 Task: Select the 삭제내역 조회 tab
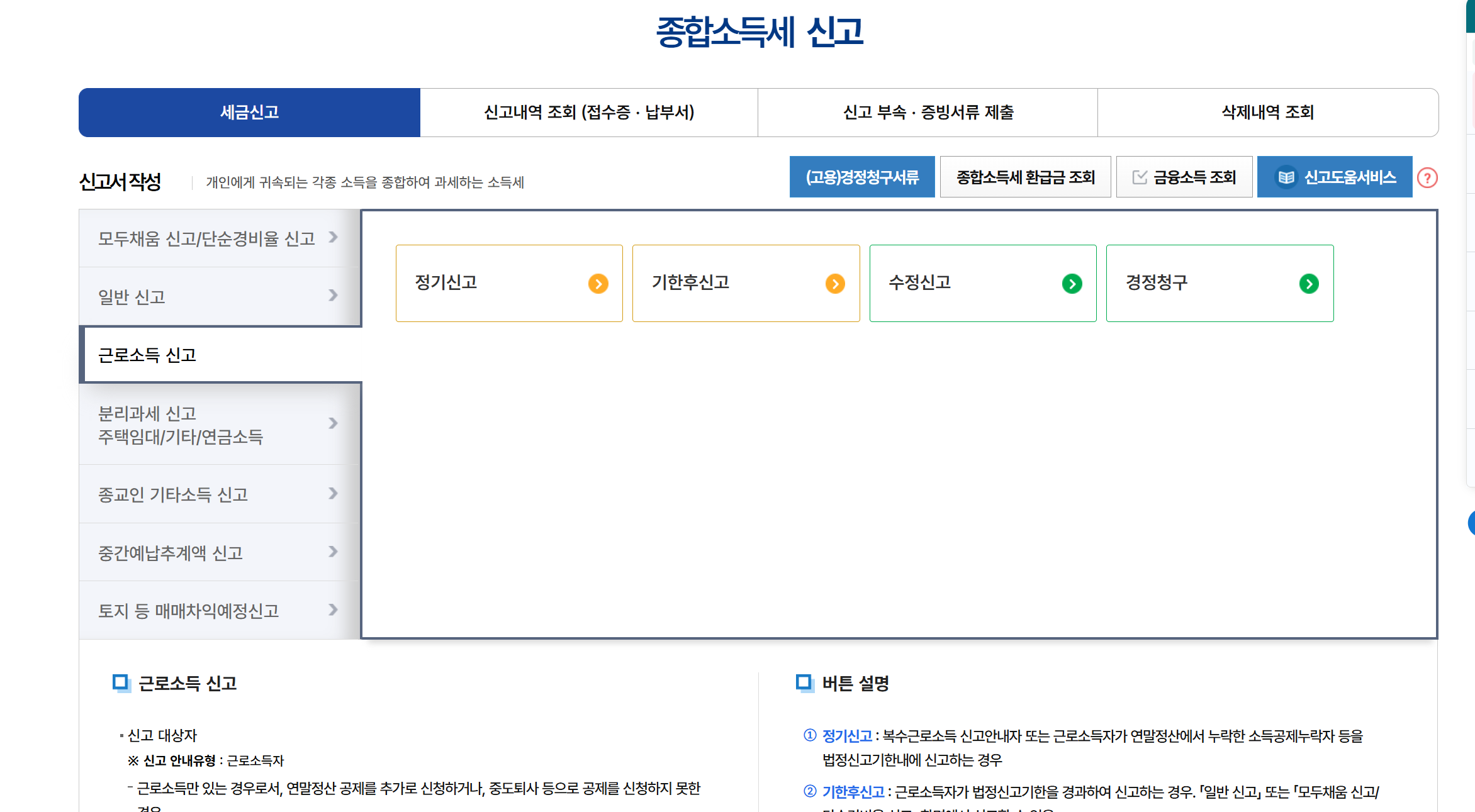tap(1267, 113)
